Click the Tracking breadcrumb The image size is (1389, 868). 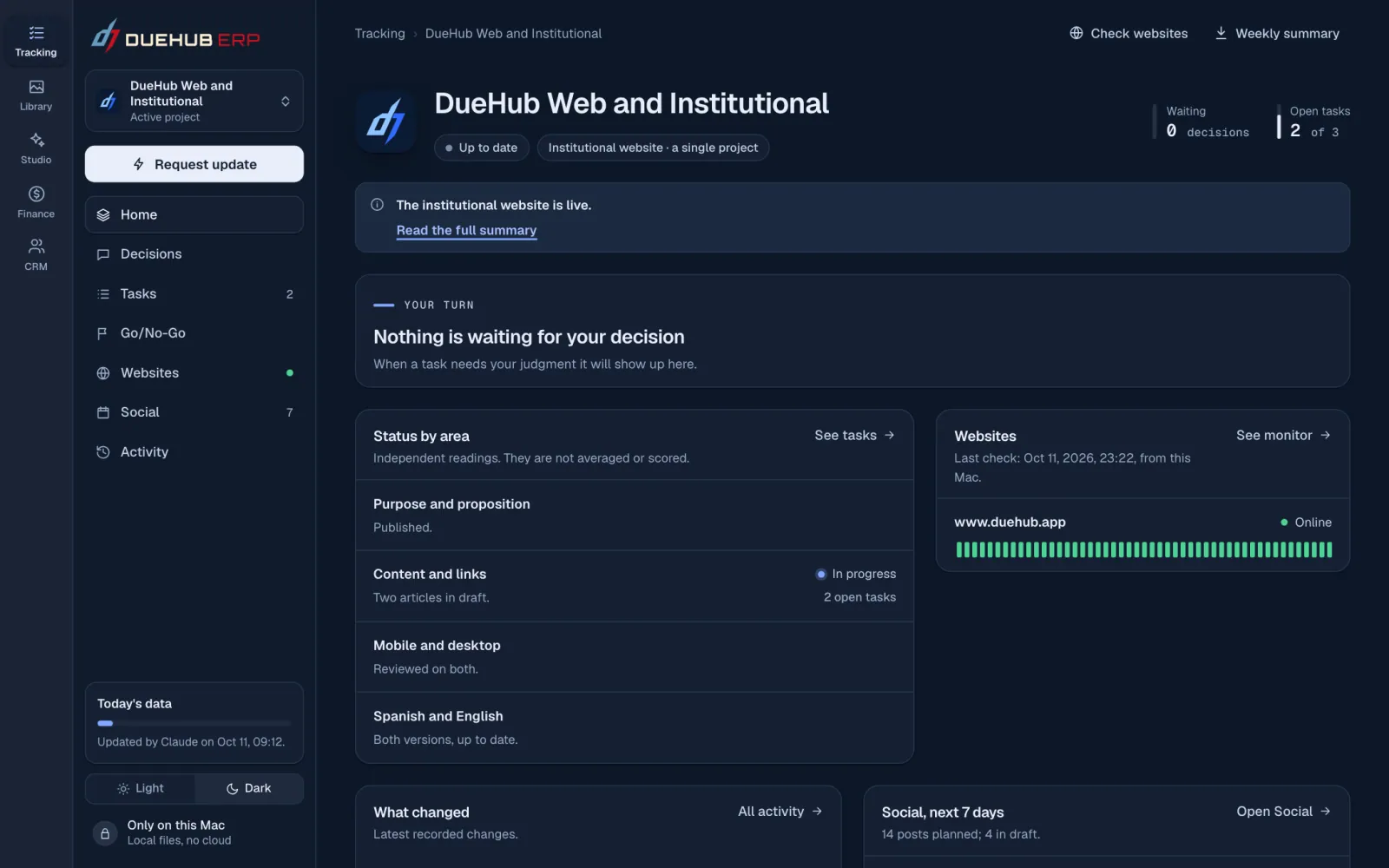[x=379, y=33]
